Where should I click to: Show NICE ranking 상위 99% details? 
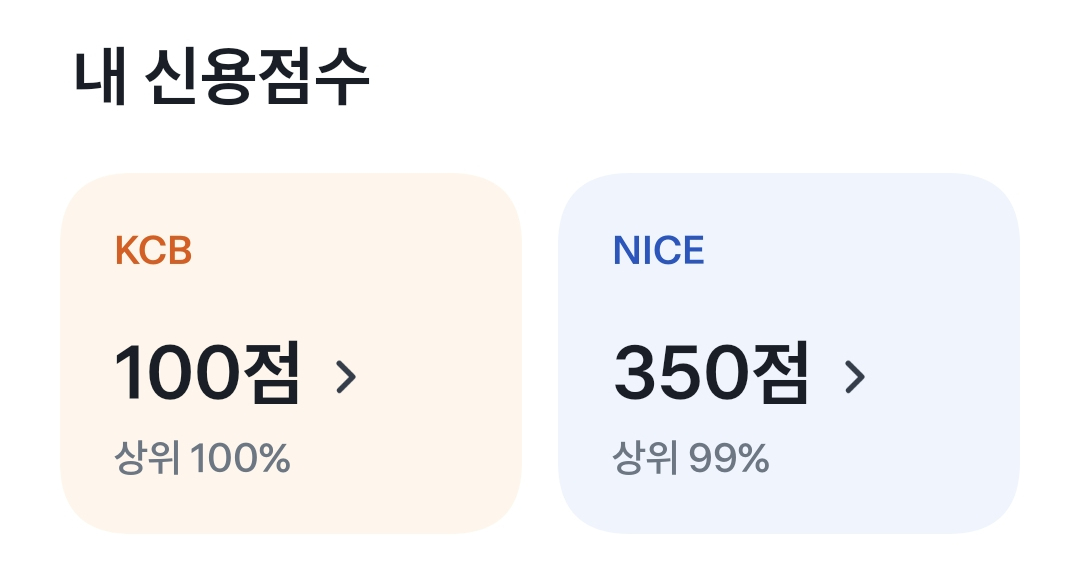tap(690, 459)
